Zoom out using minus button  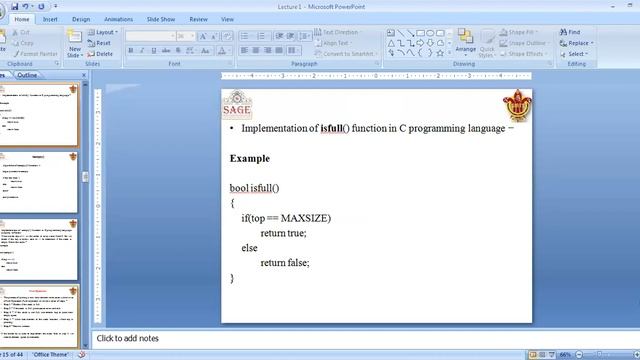(x=579, y=355)
